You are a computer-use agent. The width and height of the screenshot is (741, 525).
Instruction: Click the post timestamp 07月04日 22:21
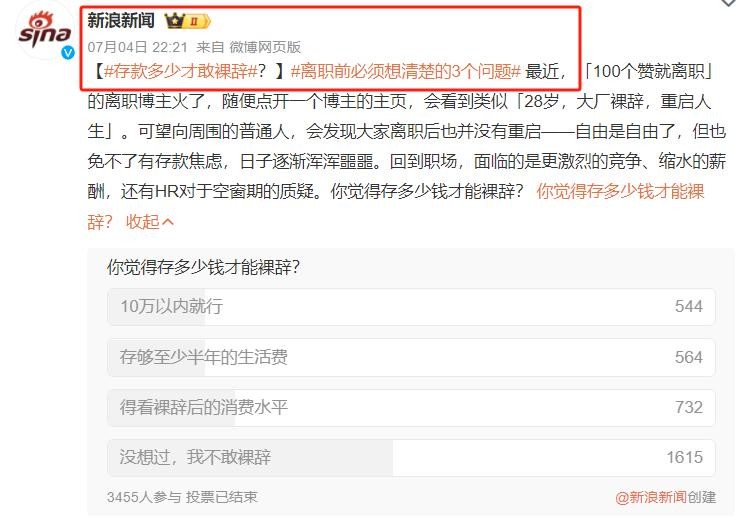tap(138, 47)
